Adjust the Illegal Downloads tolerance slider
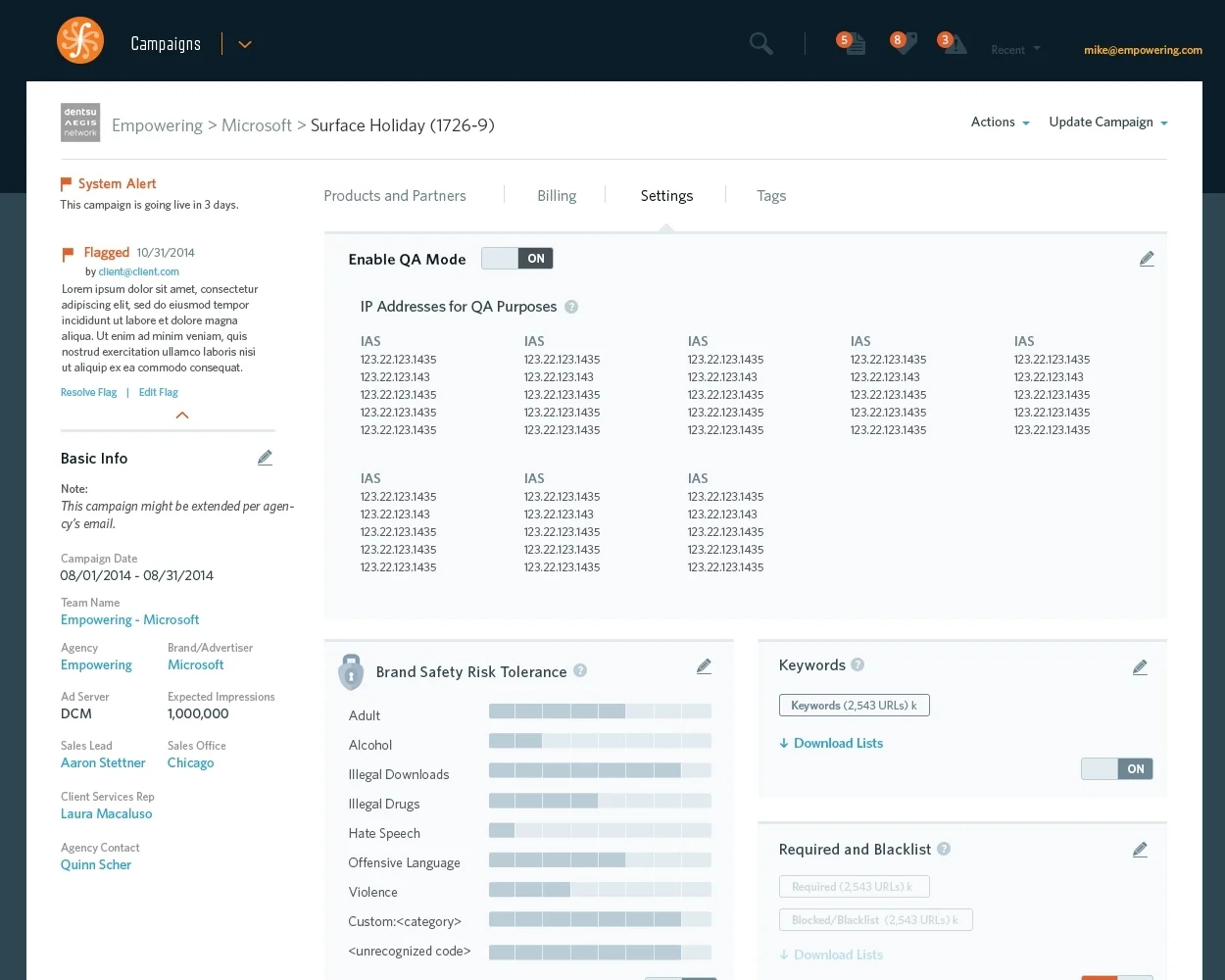1225x980 pixels. pos(600,770)
